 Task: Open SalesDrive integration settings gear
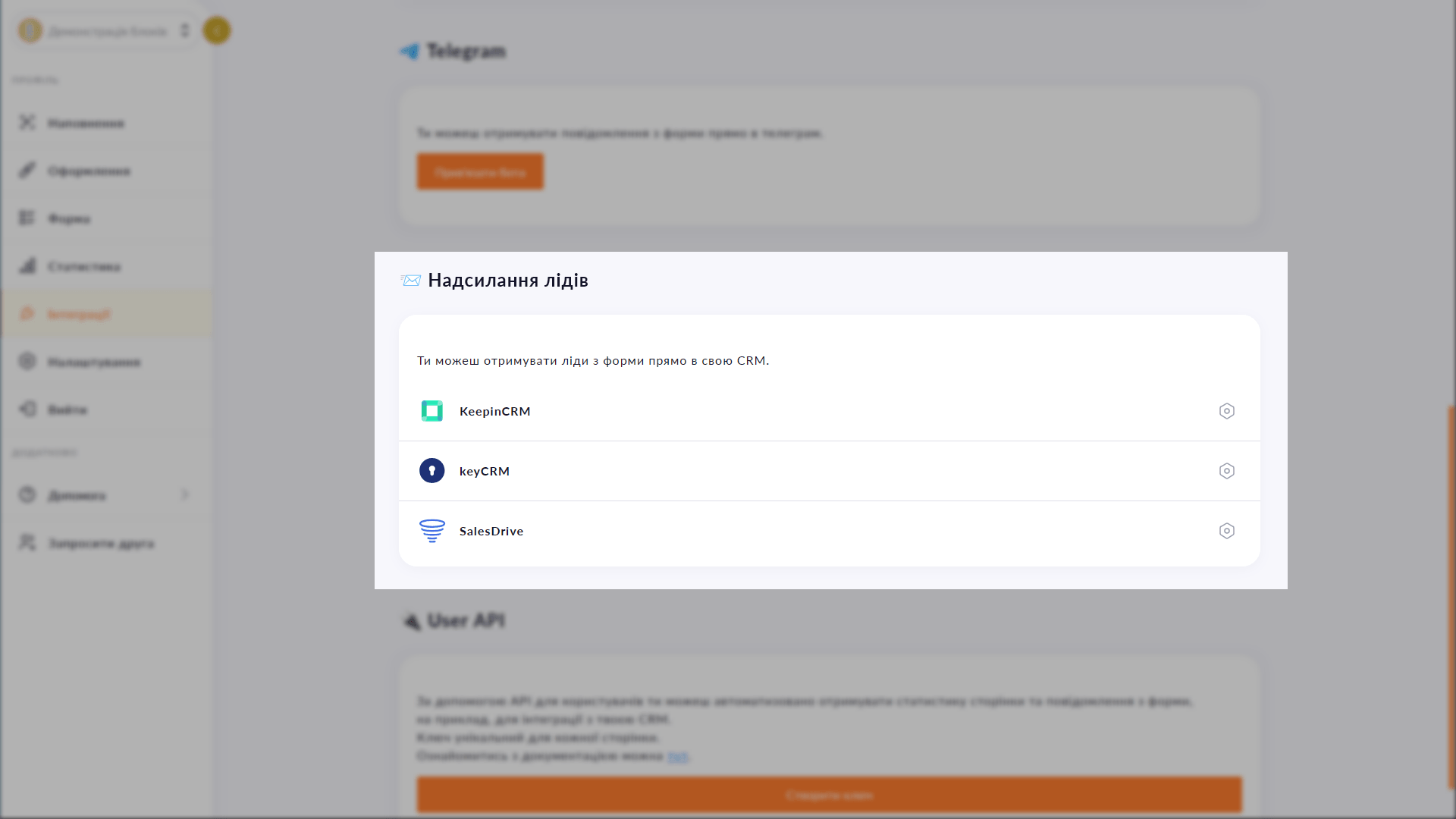coord(1226,531)
